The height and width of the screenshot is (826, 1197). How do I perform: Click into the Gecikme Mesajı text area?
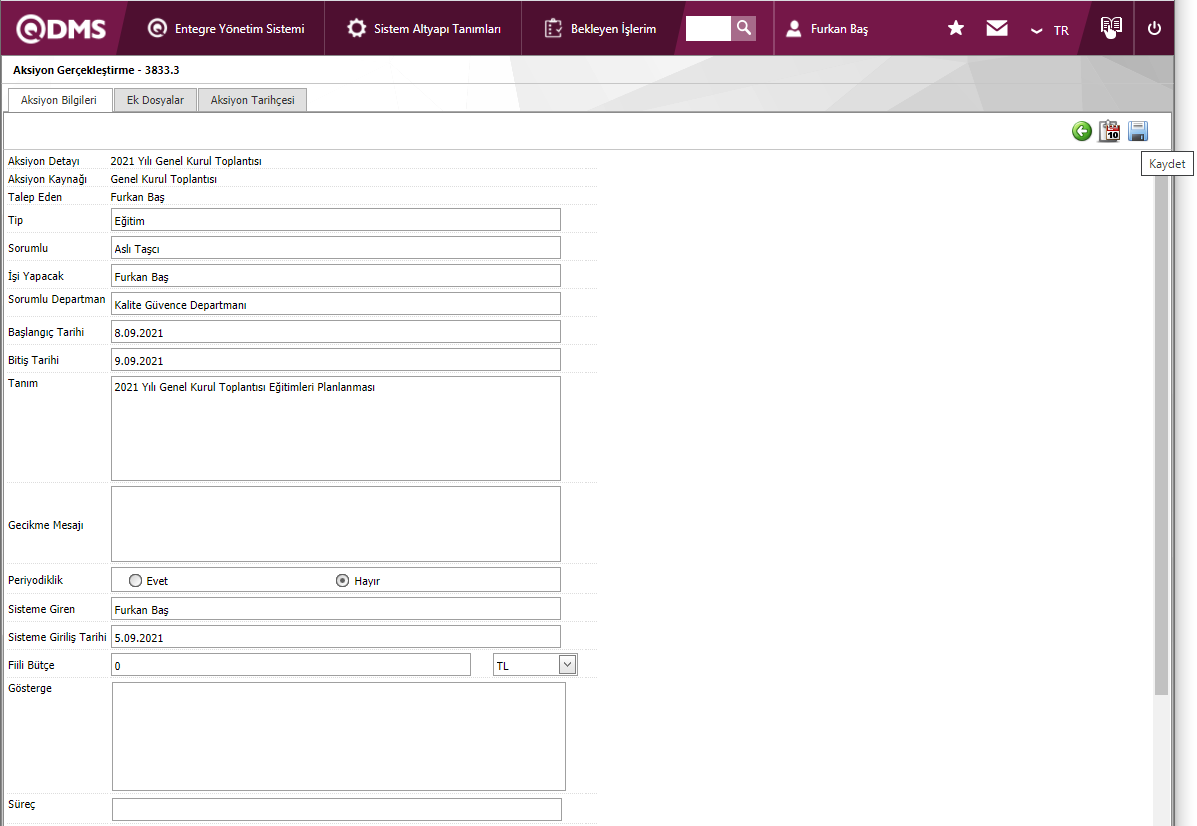pos(335,524)
